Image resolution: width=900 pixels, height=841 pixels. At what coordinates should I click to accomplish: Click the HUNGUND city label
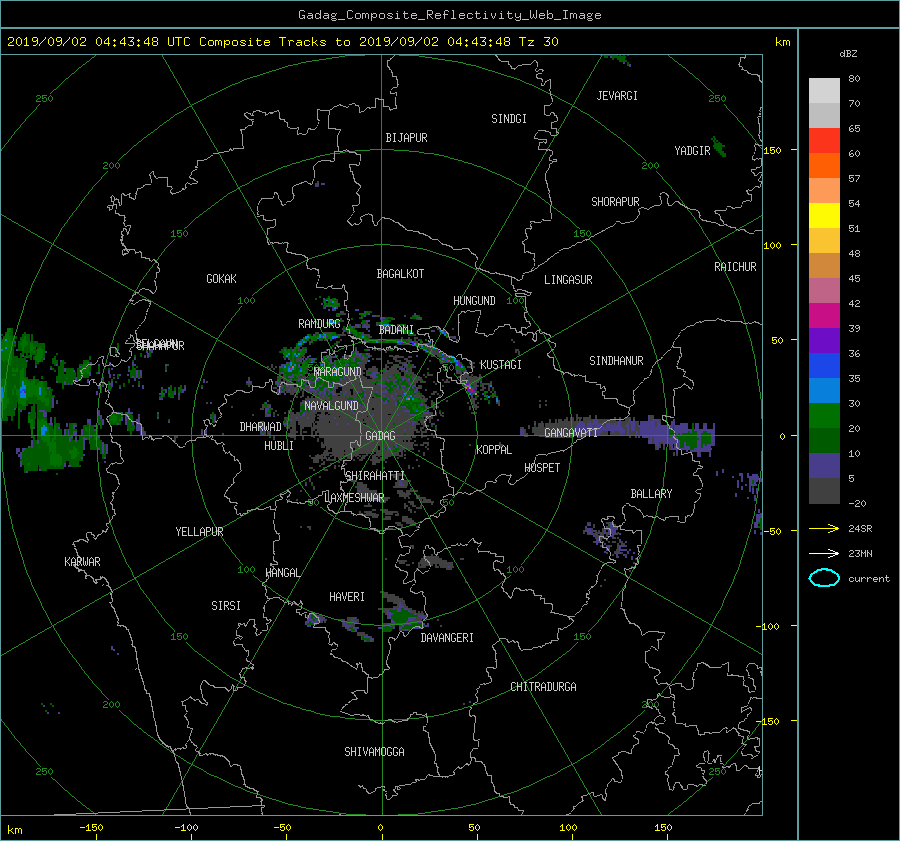pyautogui.click(x=474, y=301)
